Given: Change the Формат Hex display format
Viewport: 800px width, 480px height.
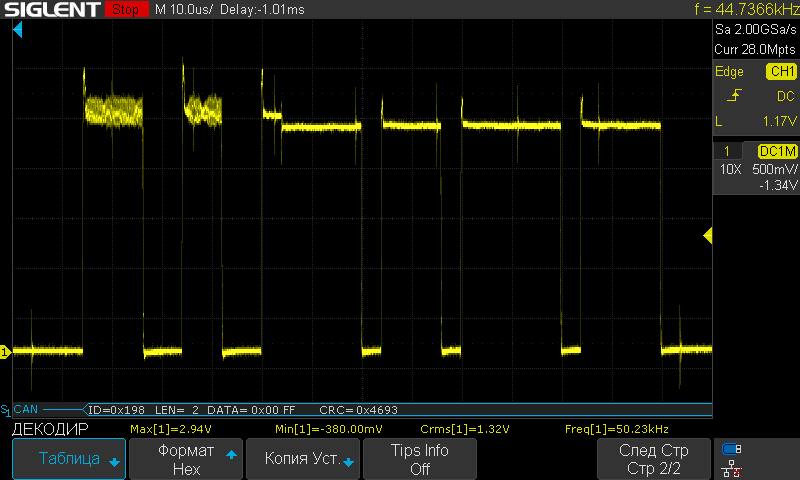Looking at the screenshot, I should [x=186, y=459].
